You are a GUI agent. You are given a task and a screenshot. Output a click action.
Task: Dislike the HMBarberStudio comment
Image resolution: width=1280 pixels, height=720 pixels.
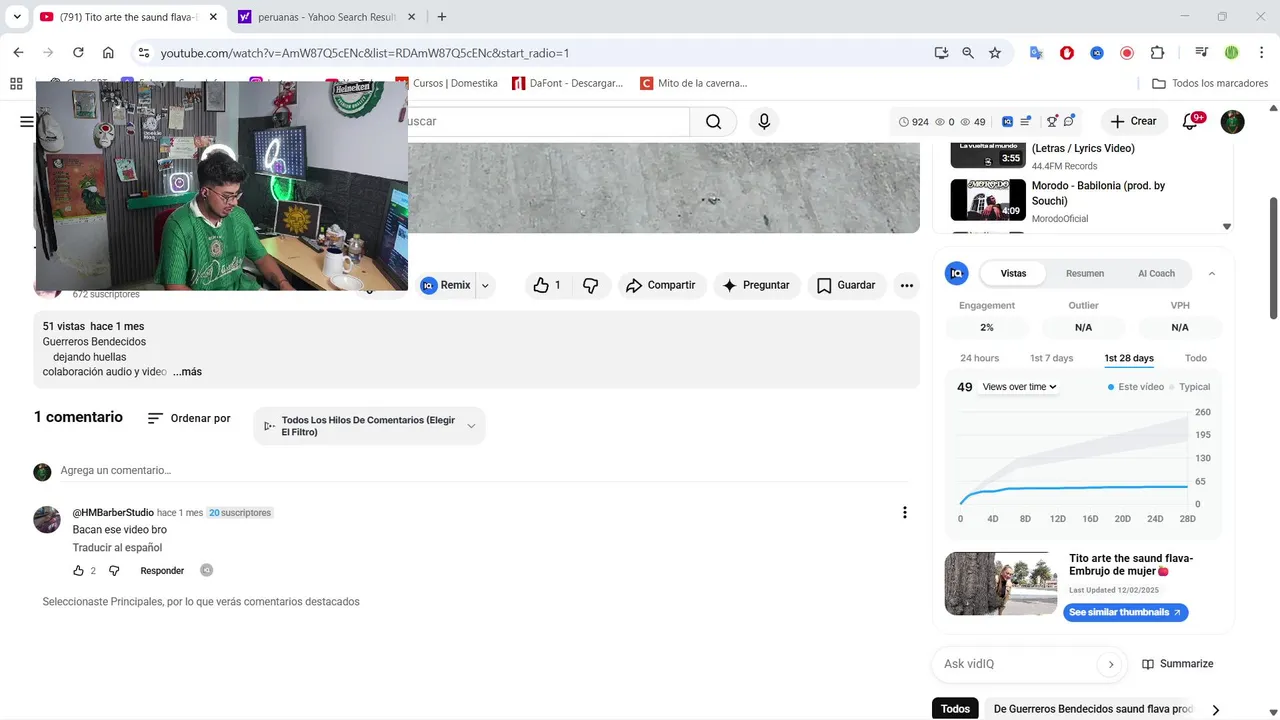tap(114, 571)
